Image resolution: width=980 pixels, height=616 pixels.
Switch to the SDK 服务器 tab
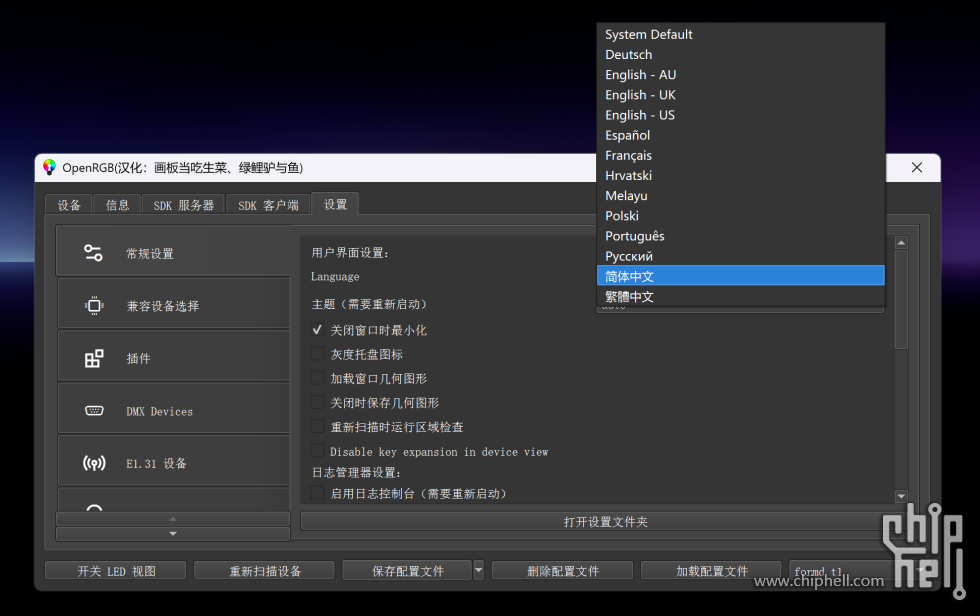click(x=183, y=205)
